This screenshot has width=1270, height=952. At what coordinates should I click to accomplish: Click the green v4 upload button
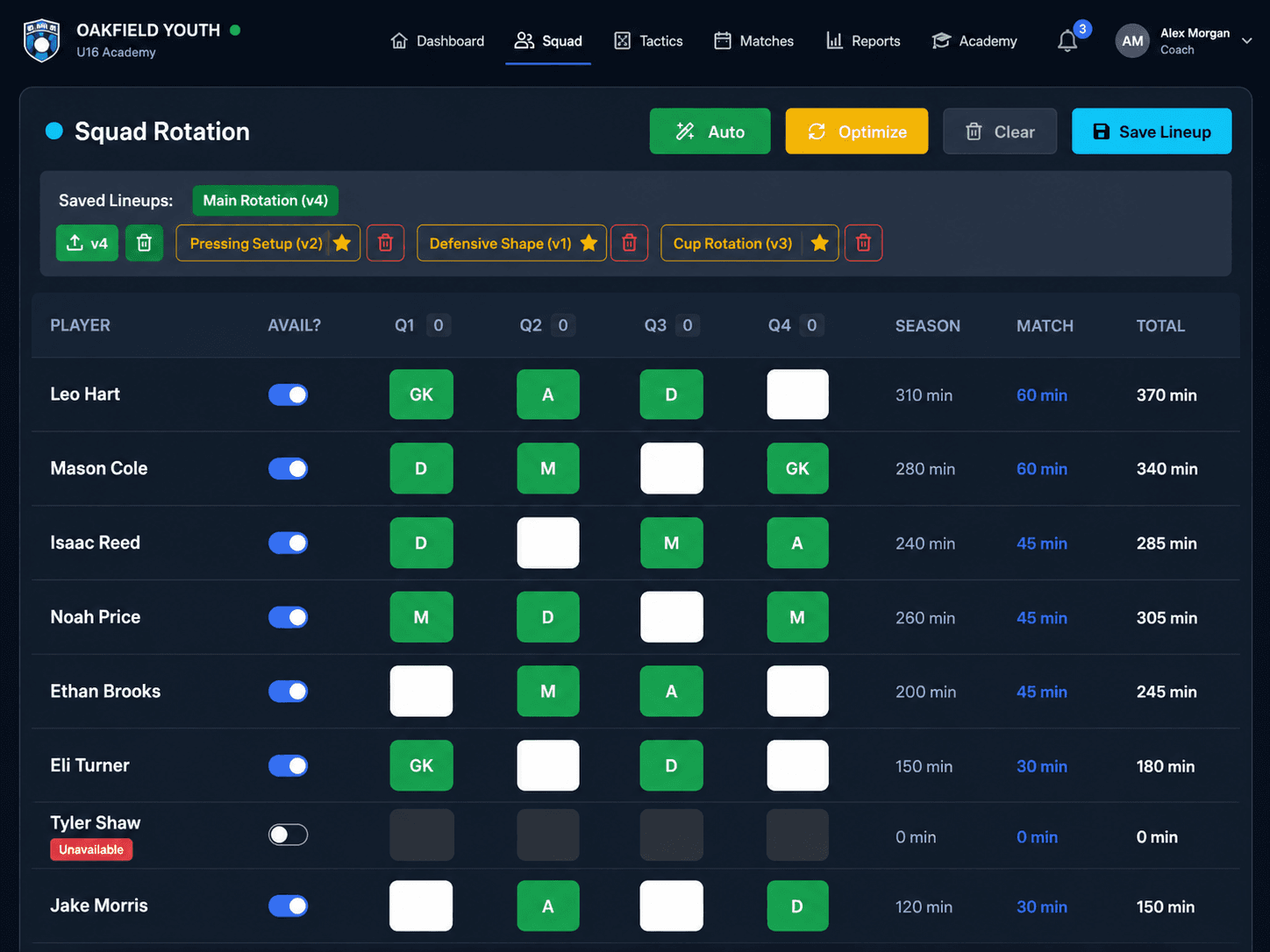87,243
